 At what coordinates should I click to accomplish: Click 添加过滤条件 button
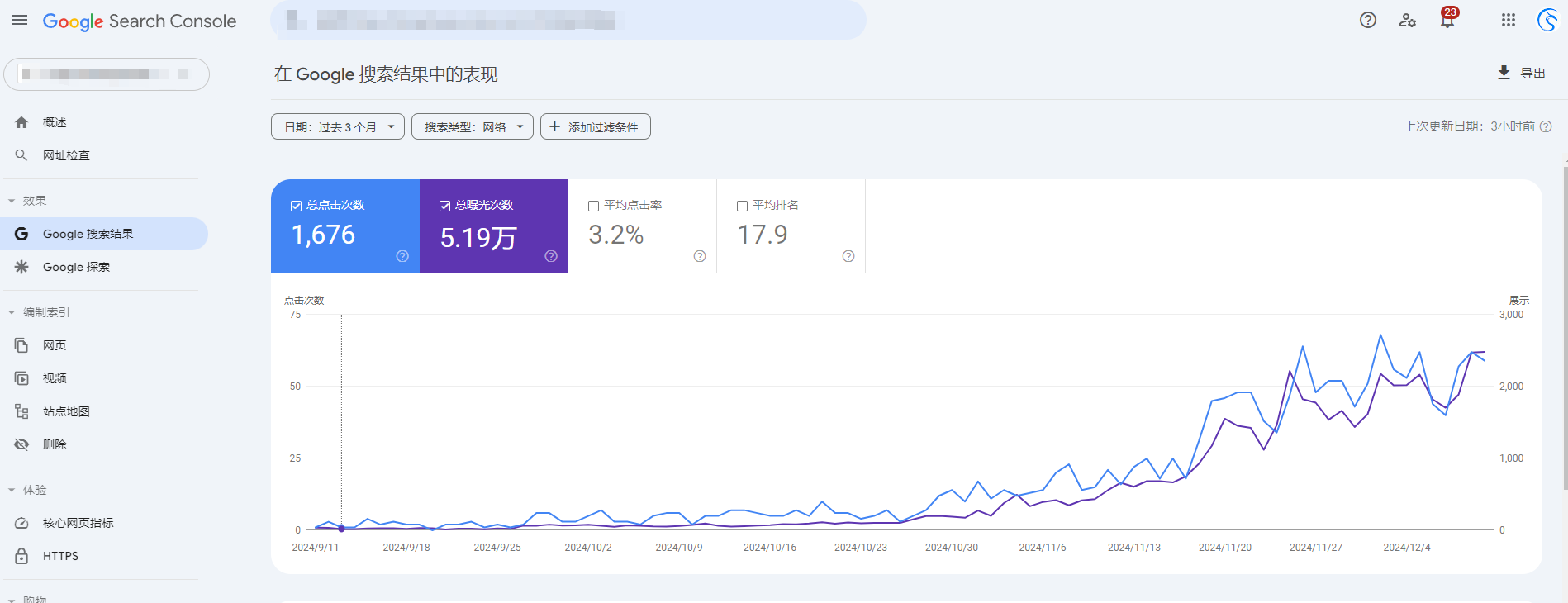pyautogui.click(x=596, y=126)
